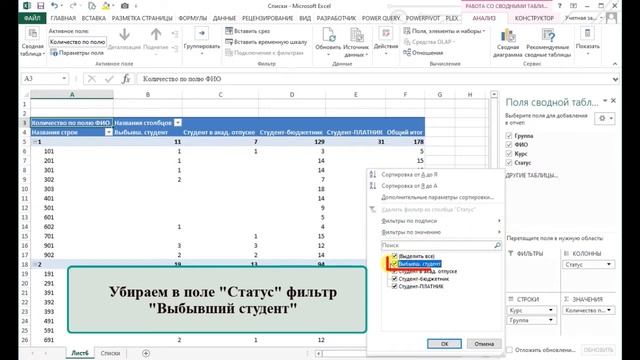Open Поля, элементы и наборы menu
Screen dimensions: 640x360
pyautogui.click(x=444, y=31)
